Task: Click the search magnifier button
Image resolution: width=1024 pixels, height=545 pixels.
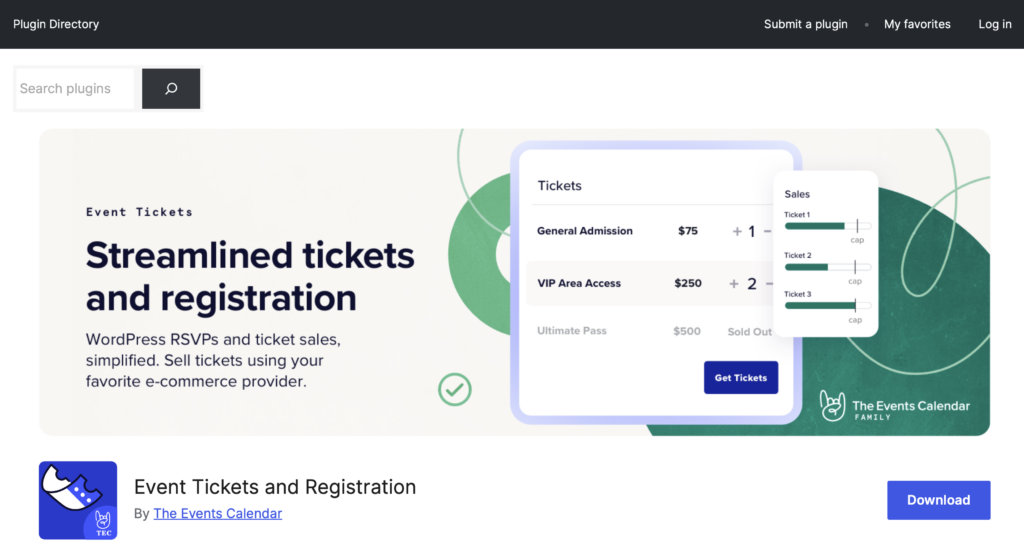Action: (x=171, y=89)
